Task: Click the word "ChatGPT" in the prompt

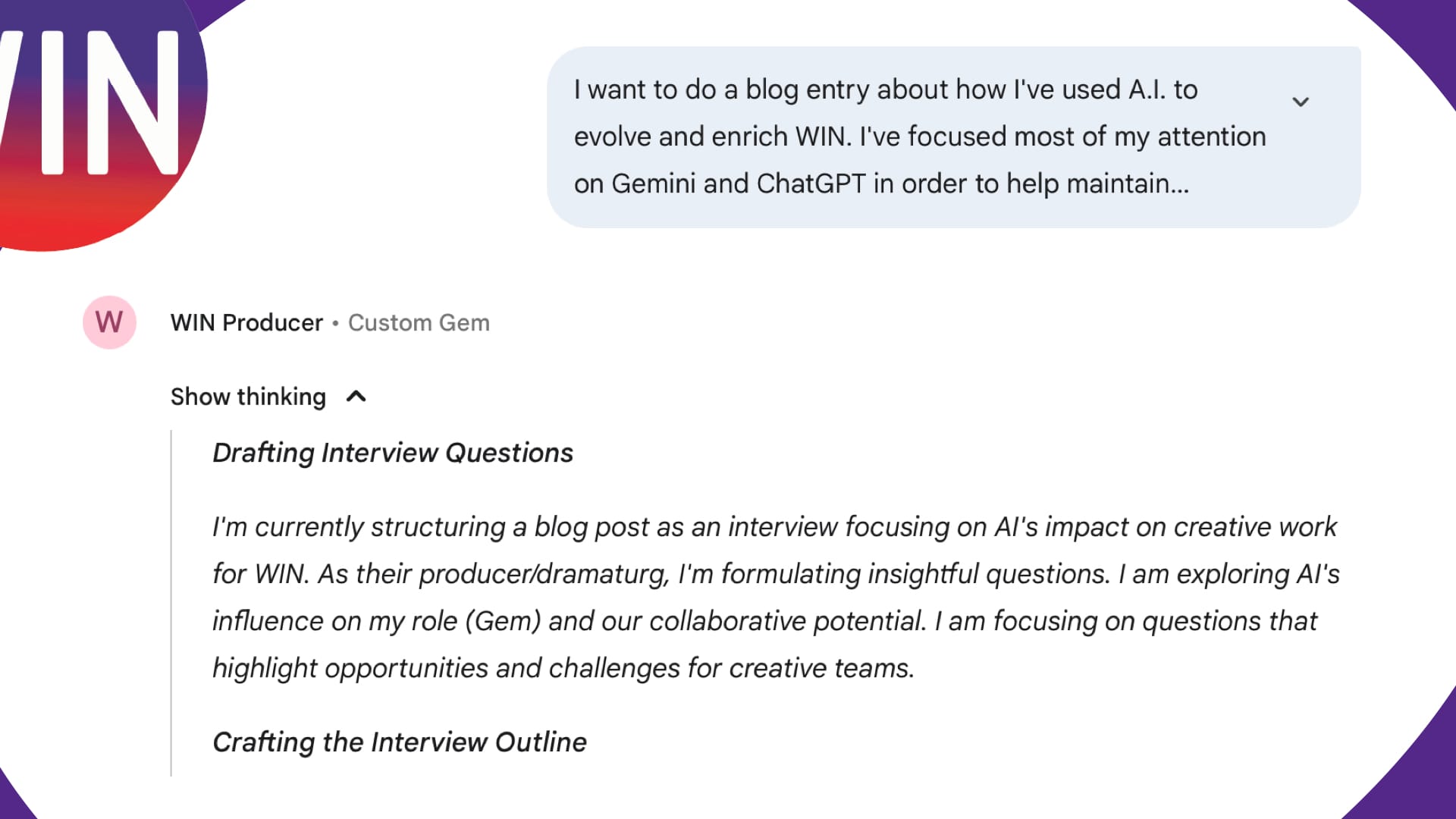Action: click(x=811, y=184)
